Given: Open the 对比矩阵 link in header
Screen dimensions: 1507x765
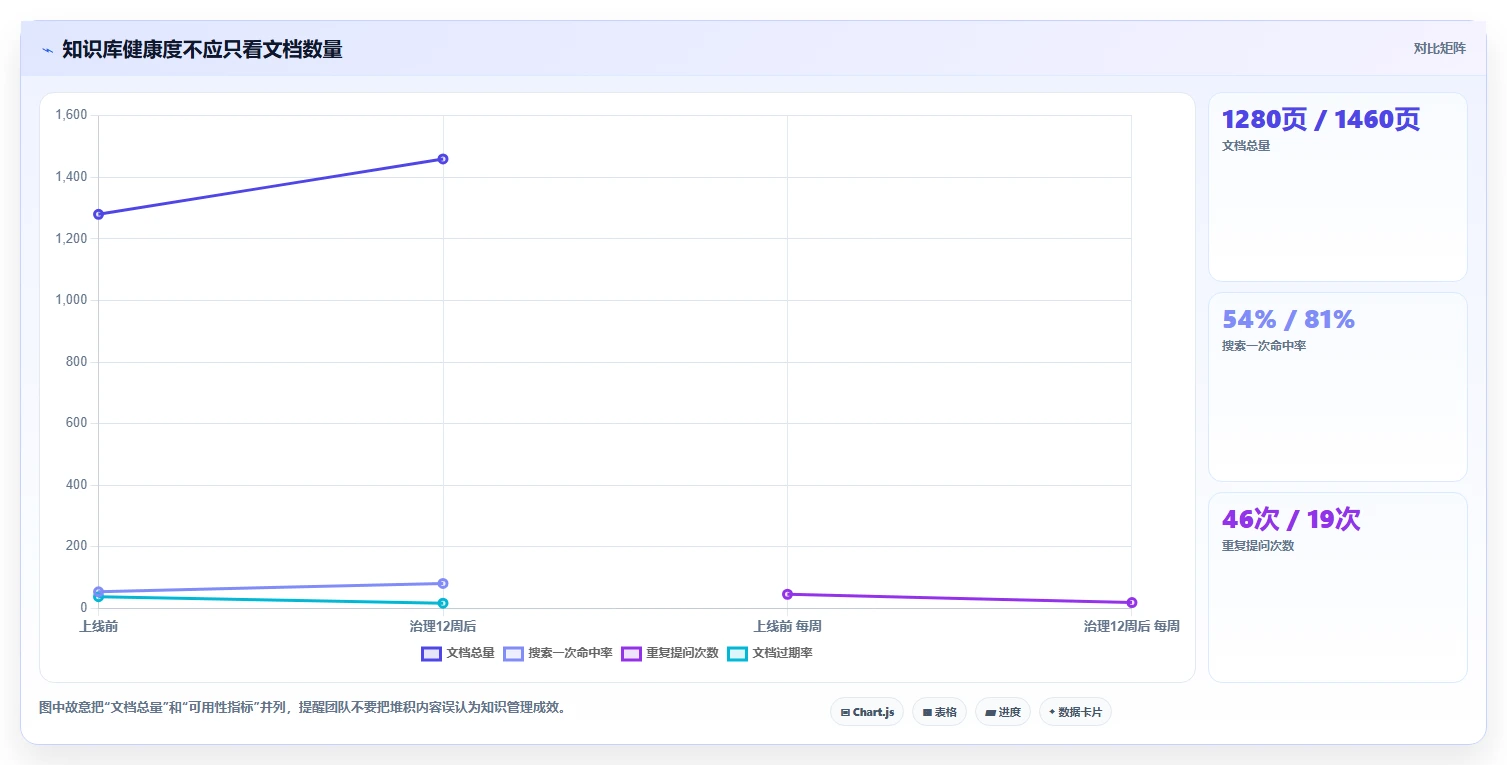Looking at the screenshot, I should coord(1439,49).
